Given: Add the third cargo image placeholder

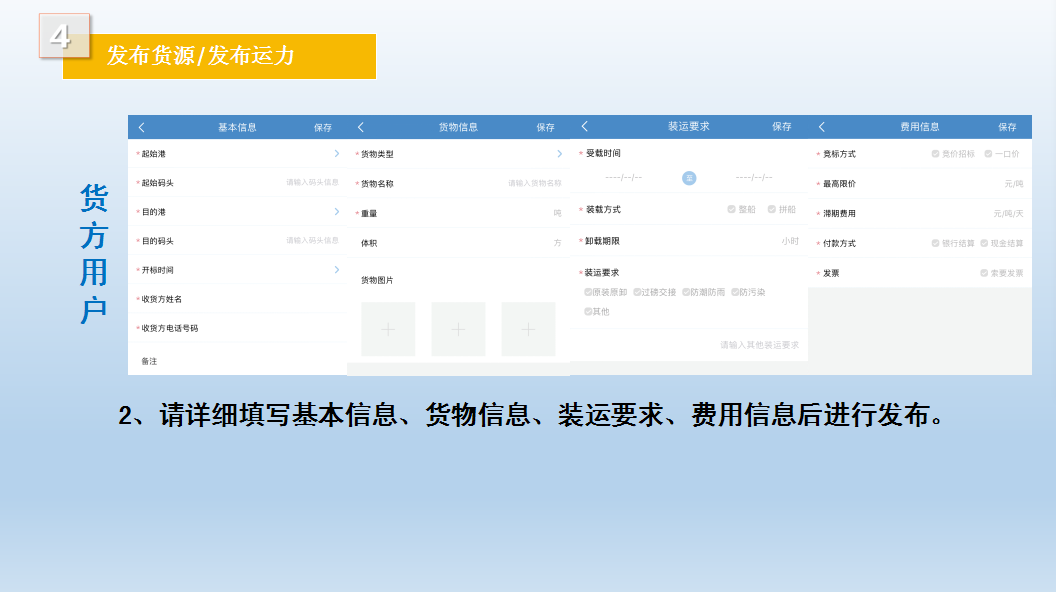Looking at the screenshot, I should pos(528,329).
